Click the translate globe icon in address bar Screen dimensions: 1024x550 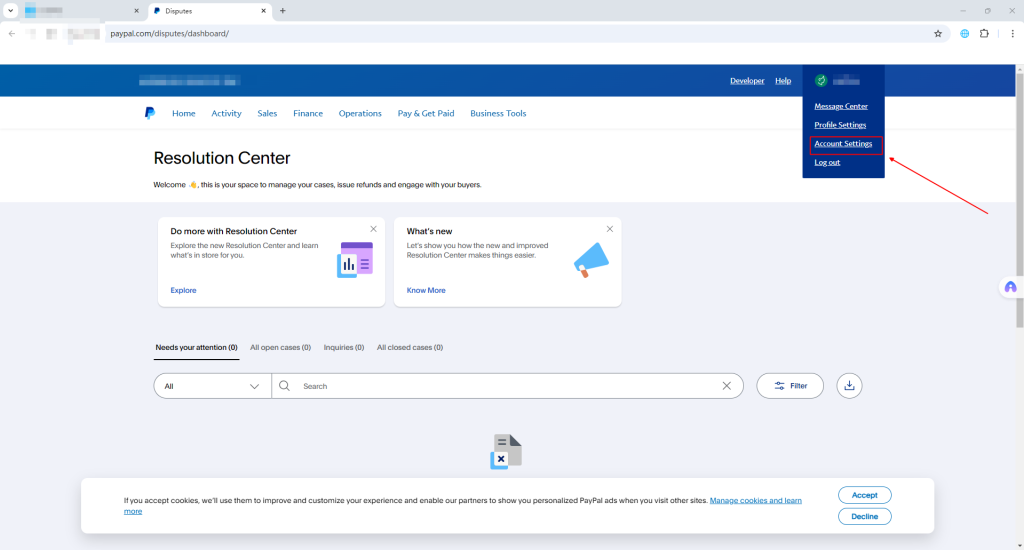(x=965, y=33)
